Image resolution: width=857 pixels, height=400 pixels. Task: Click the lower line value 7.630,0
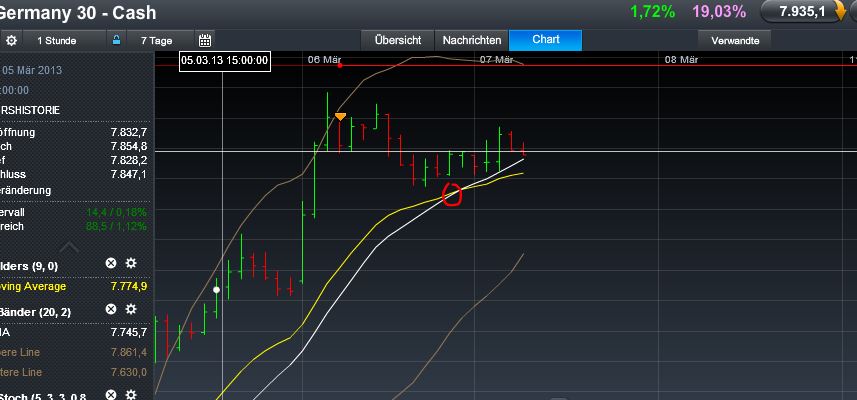[x=128, y=372]
